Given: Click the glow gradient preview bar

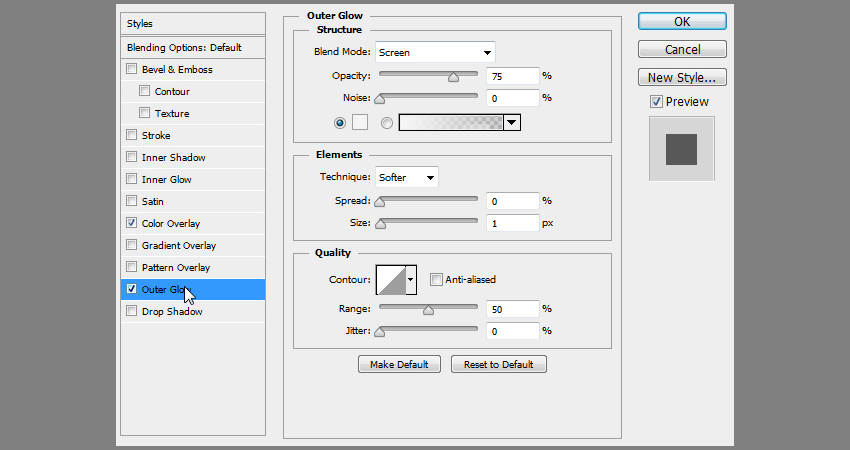Looking at the screenshot, I should [x=450, y=122].
